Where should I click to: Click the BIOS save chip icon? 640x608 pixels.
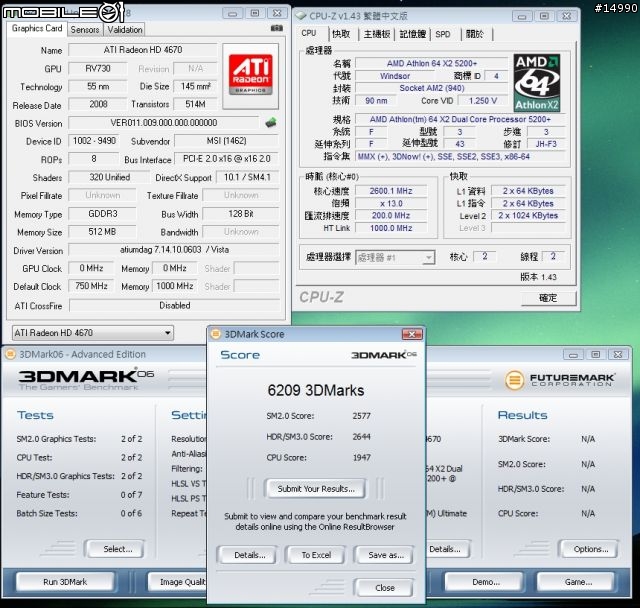(x=270, y=123)
